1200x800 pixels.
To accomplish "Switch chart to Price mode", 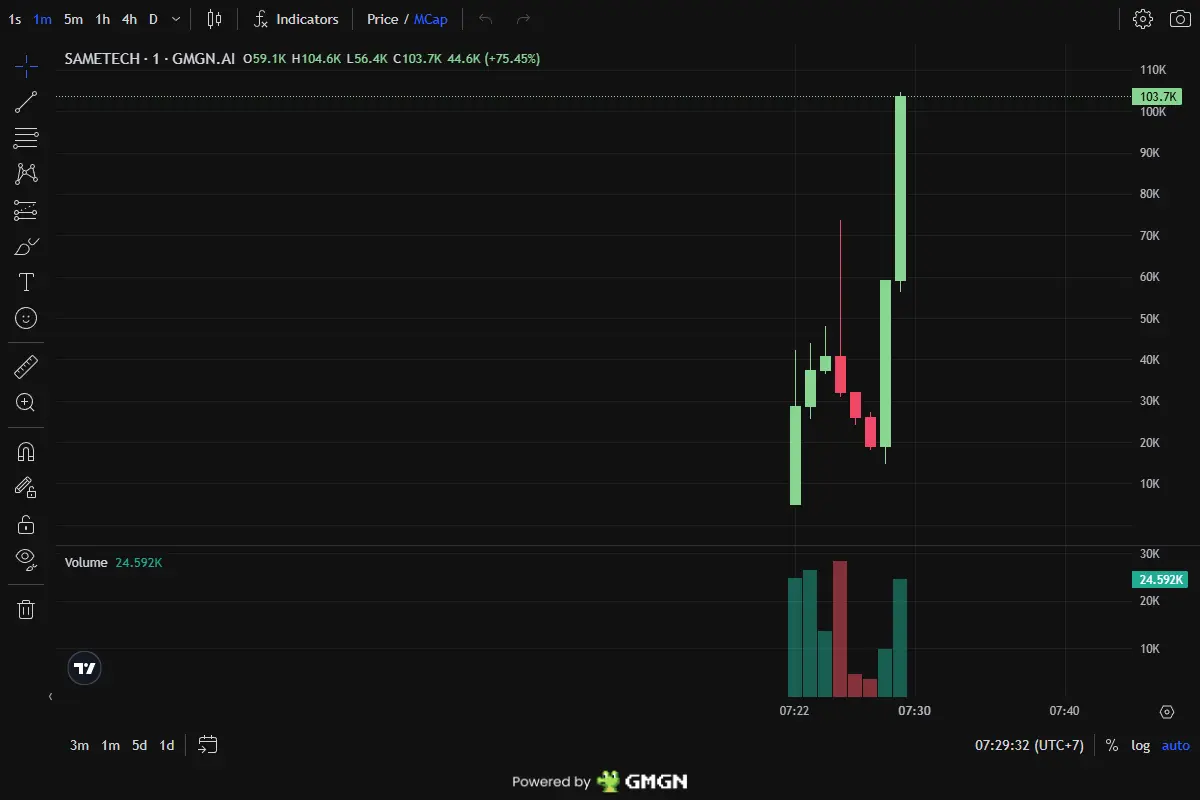I will click(383, 19).
